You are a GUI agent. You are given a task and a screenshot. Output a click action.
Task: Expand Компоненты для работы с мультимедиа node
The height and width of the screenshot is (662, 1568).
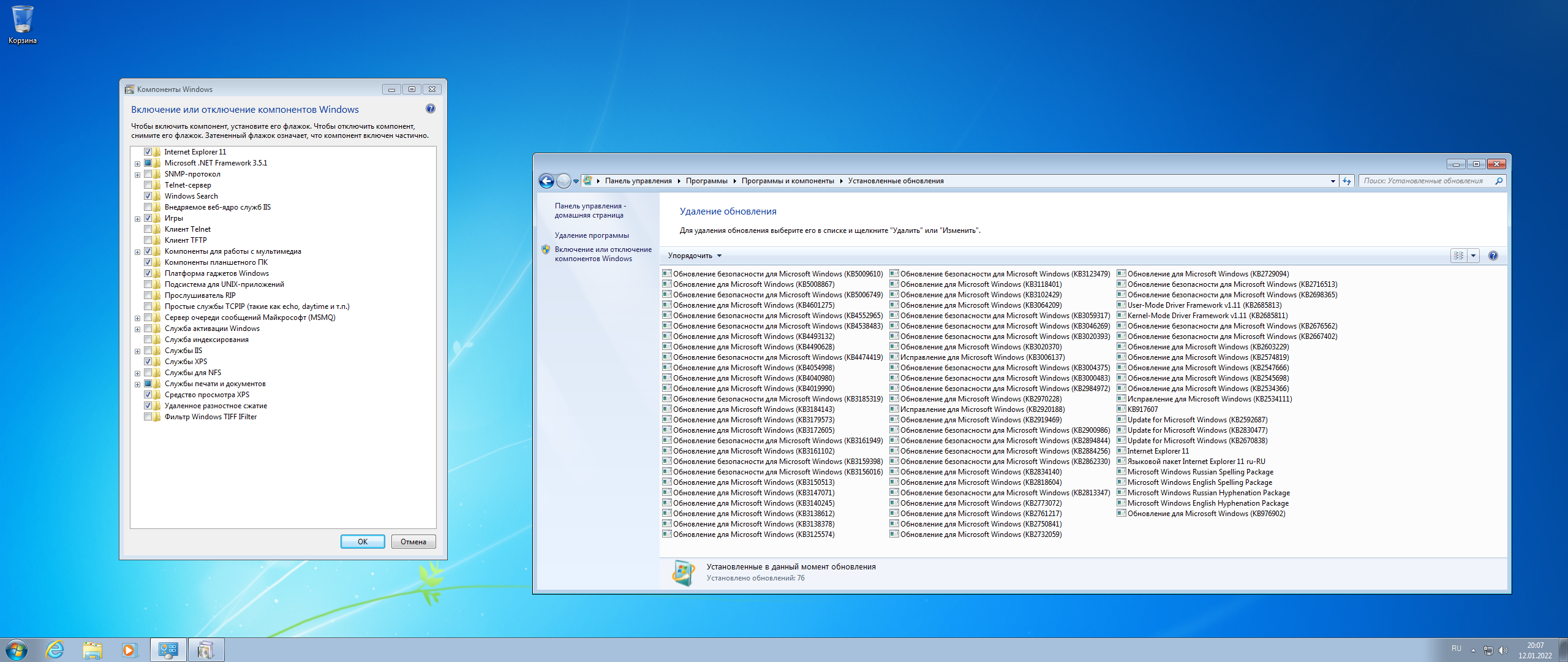point(137,252)
